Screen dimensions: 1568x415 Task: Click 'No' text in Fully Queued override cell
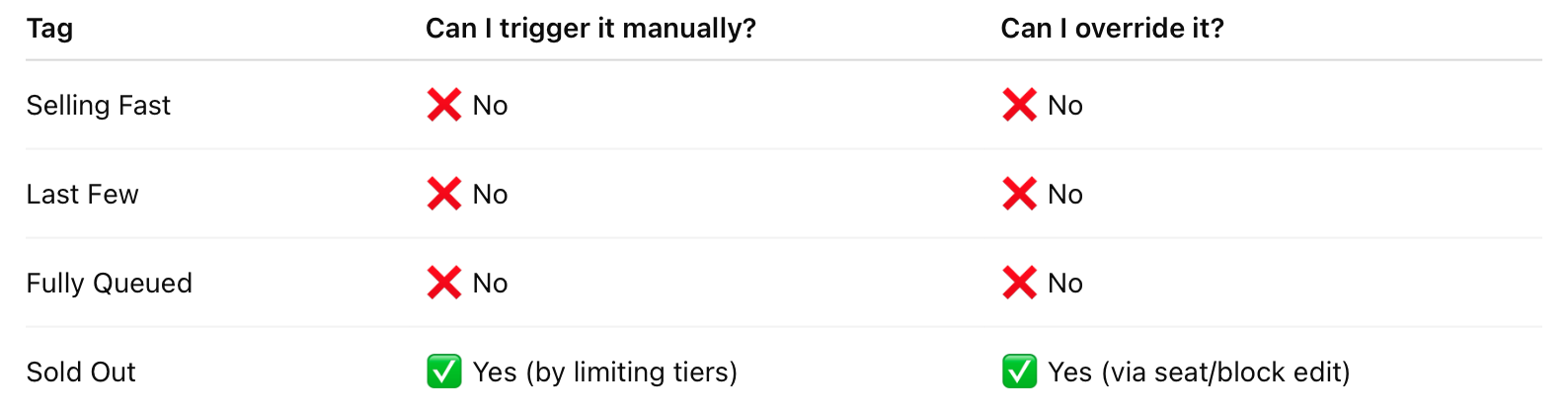tap(1065, 283)
